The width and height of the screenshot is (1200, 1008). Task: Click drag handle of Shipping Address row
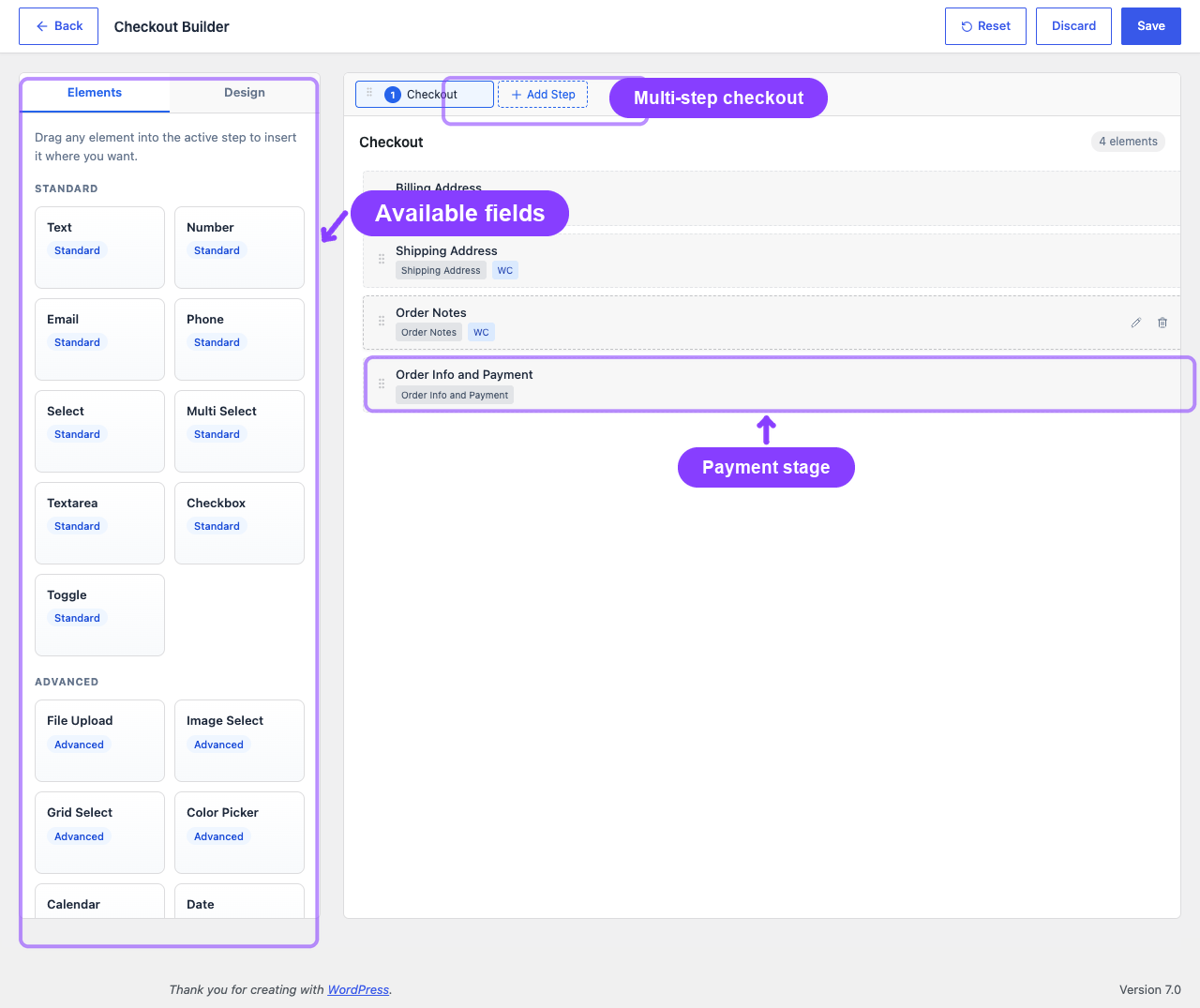tap(382, 259)
